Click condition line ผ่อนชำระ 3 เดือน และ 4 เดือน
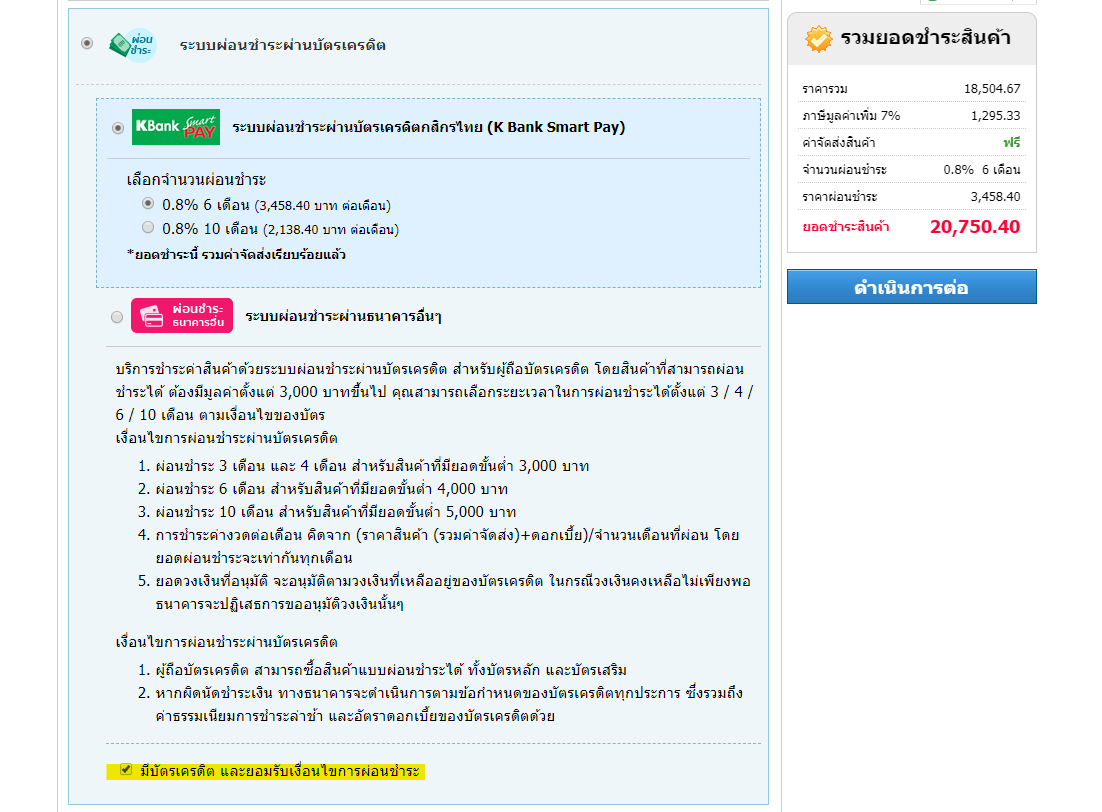Viewport: 1102px width, 812px height. tap(372, 466)
